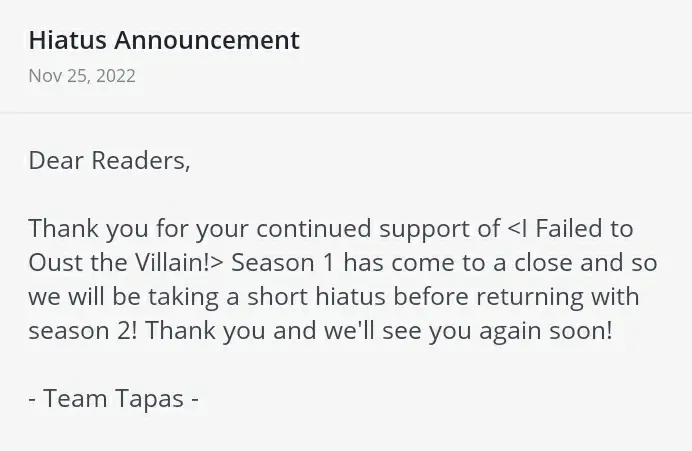Viewport: 692px width, 451px height.
Task: Click the "Dear Readers," greeting line
Action: click(x=109, y=160)
